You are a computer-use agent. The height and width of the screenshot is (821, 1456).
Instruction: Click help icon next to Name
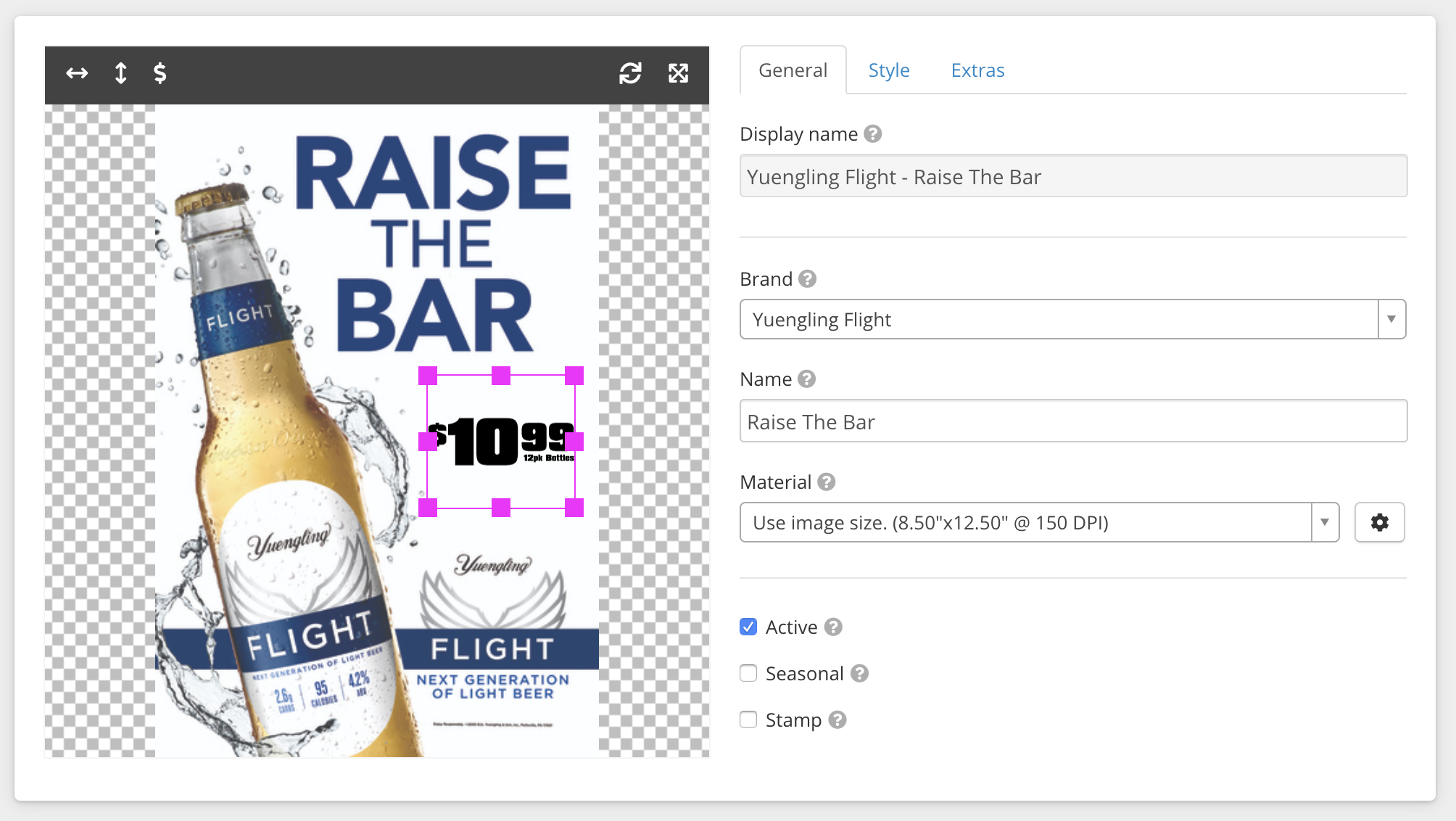tap(806, 379)
